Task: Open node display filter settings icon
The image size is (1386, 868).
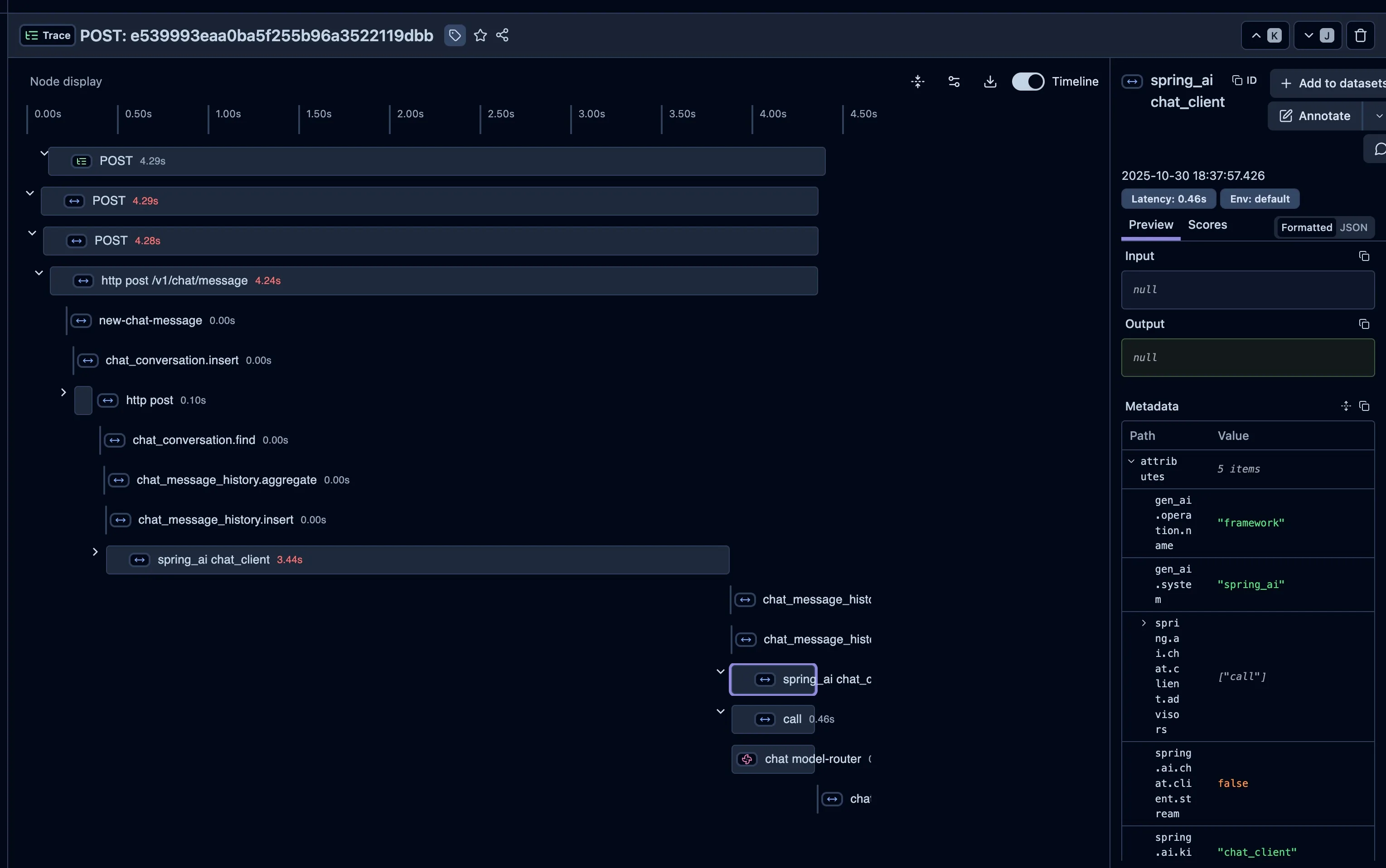Action: 954,82
